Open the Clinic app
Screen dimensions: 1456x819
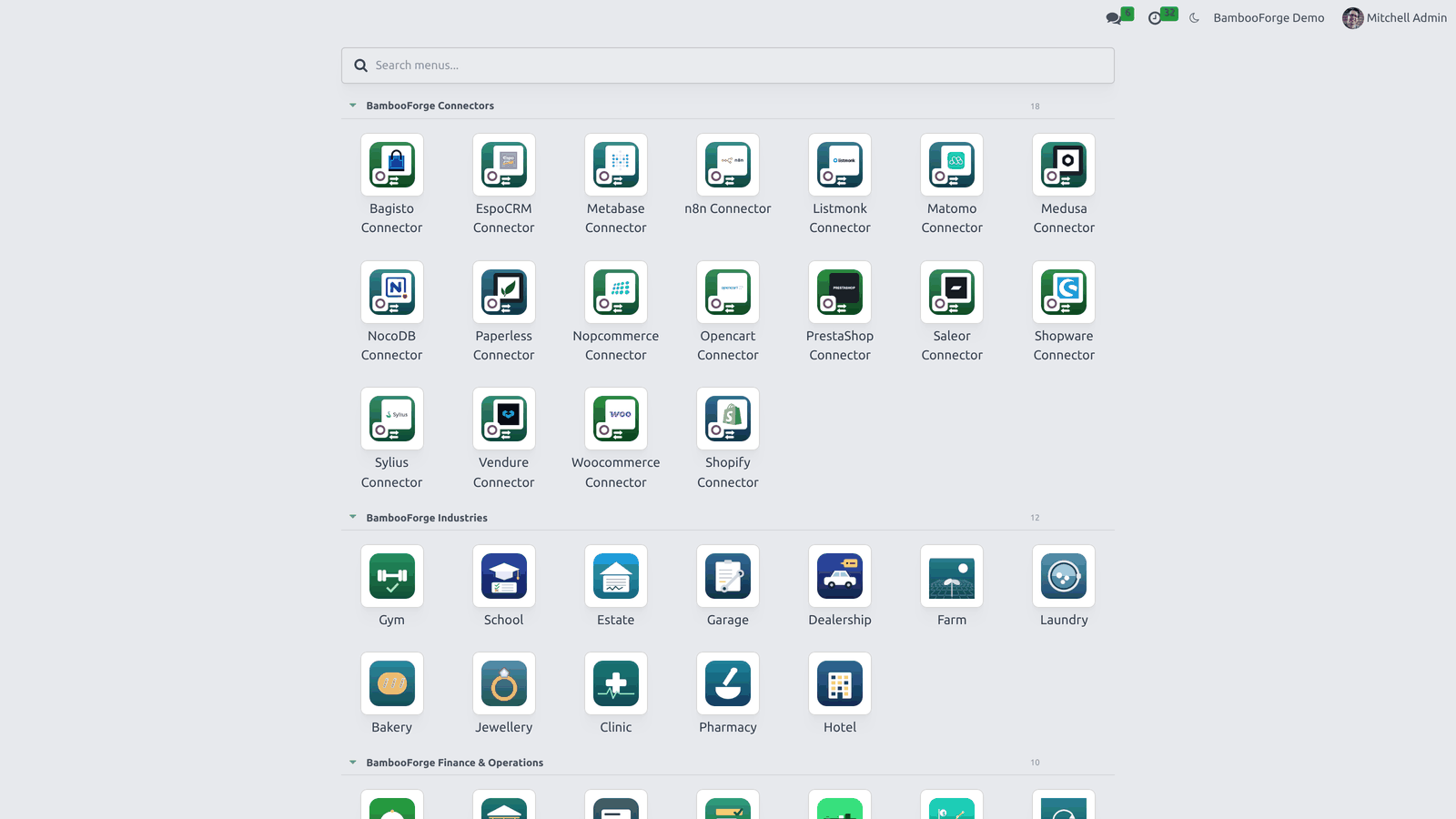[x=616, y=683]
